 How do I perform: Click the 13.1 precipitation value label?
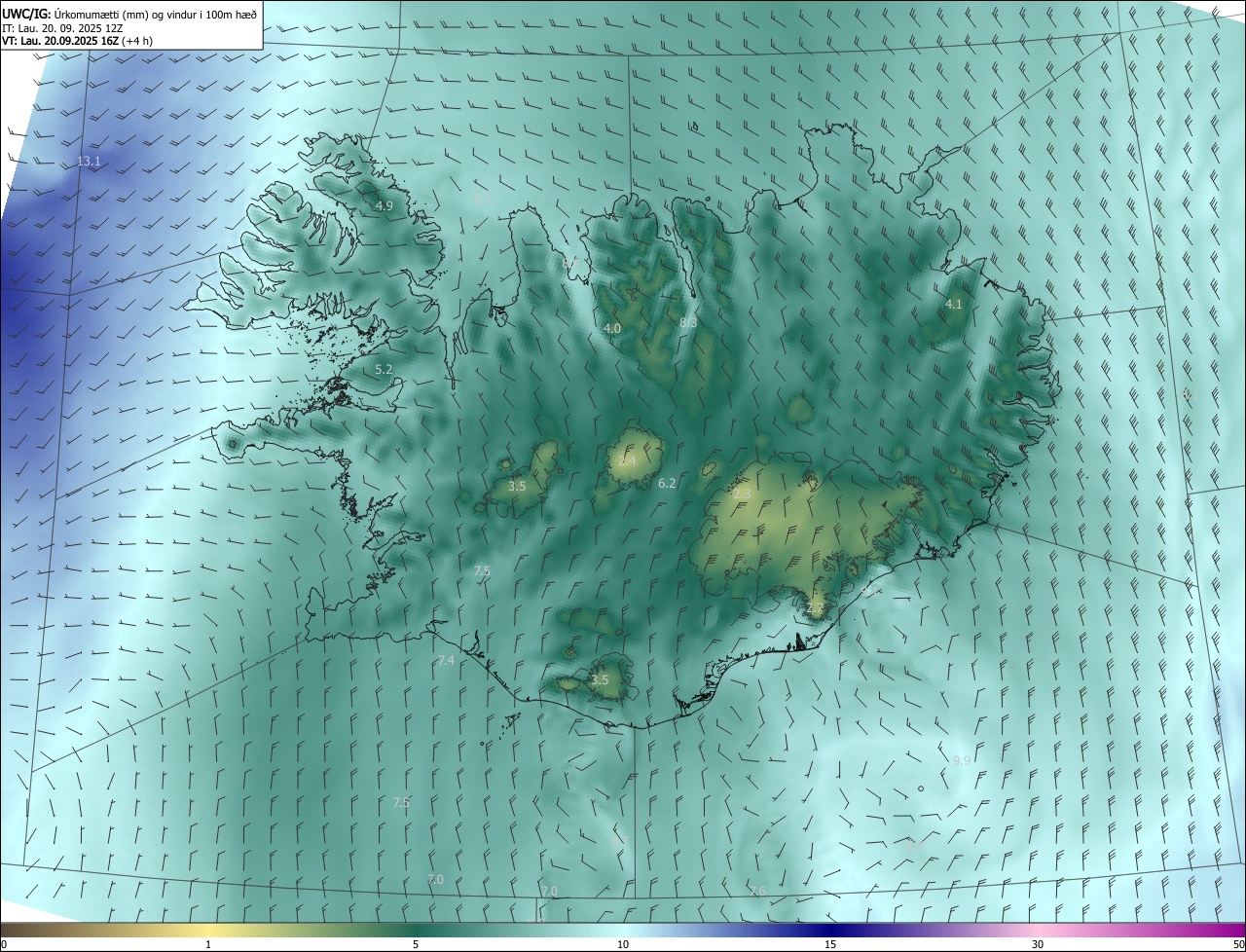tap(89, 162)
